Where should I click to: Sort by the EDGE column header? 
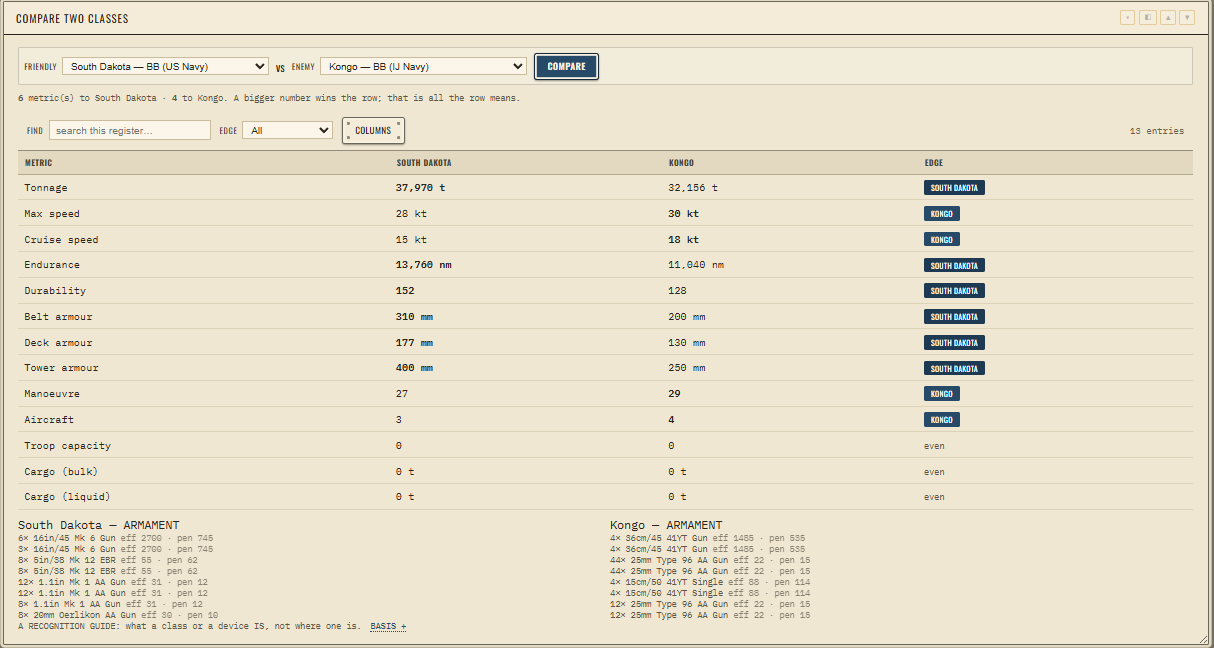point(933,162)
